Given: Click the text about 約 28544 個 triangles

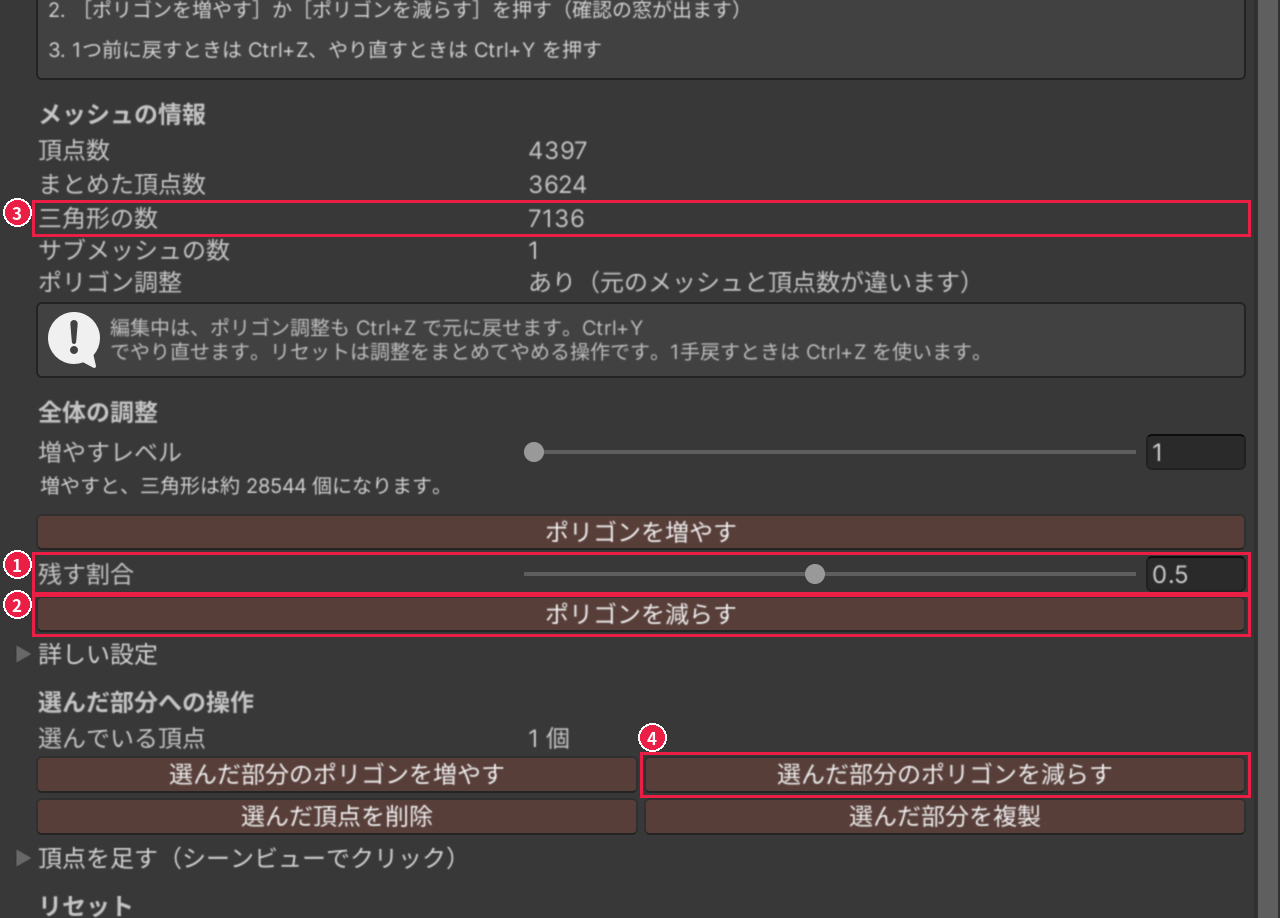Looking at the screenshot, I should pos(240,487).
